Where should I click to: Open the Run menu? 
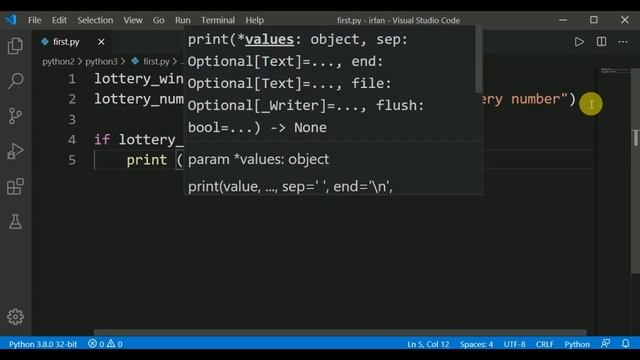point(182,20)
